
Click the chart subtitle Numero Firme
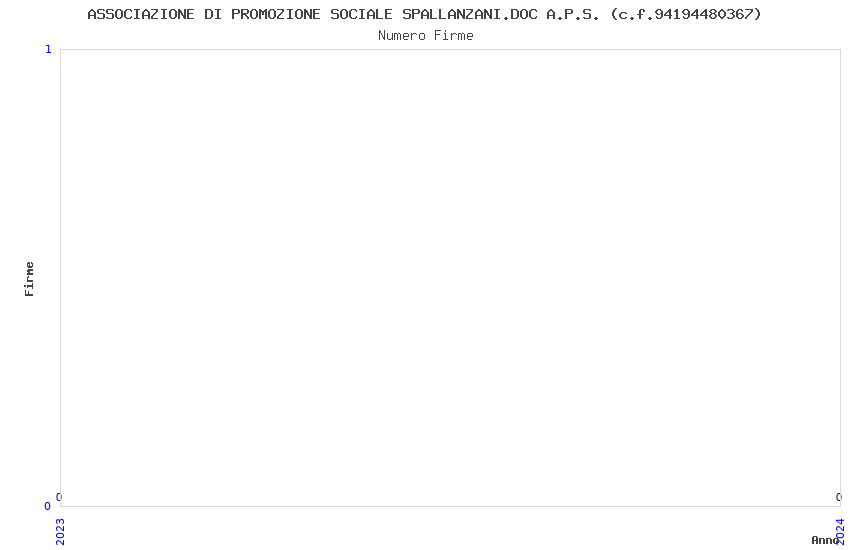426,36
